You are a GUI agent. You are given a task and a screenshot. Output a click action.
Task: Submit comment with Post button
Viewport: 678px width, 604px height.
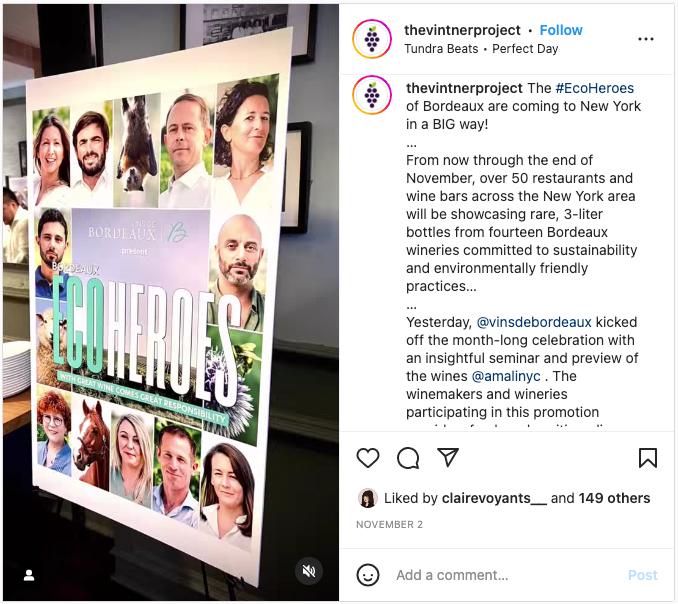point(643,575)
